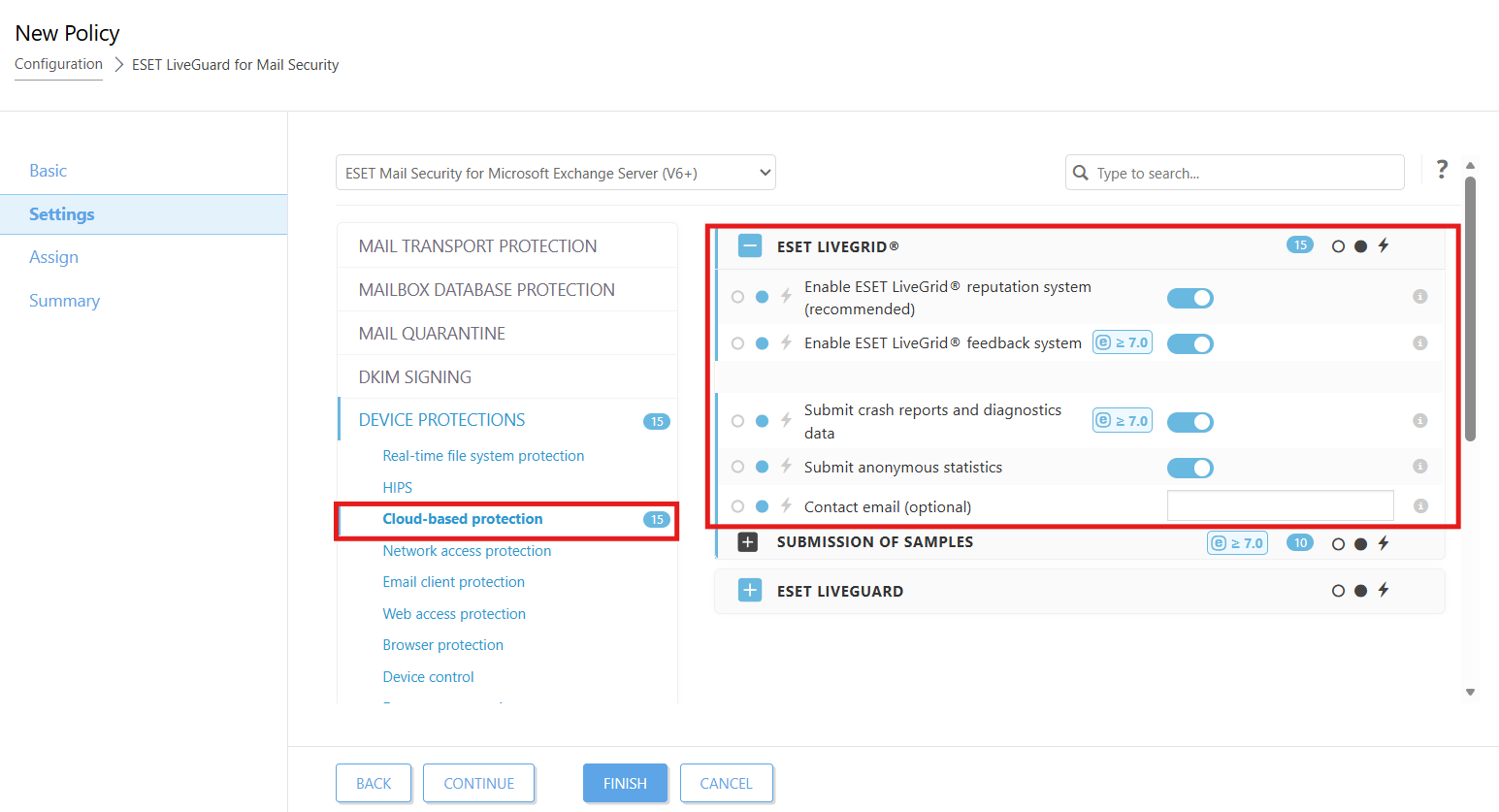1499x812 pixels.
Task: Select Mail Quarantine category
Action: point(432,334)
